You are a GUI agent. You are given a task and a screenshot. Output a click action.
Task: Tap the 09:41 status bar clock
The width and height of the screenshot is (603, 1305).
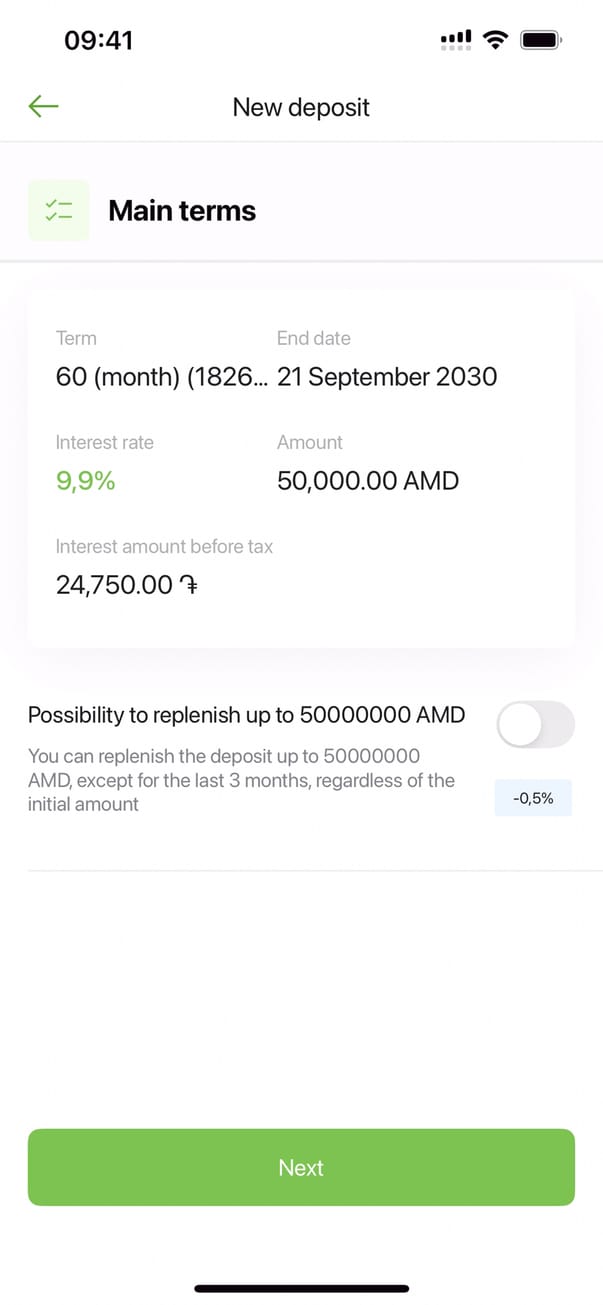click(x=98, y=40)
